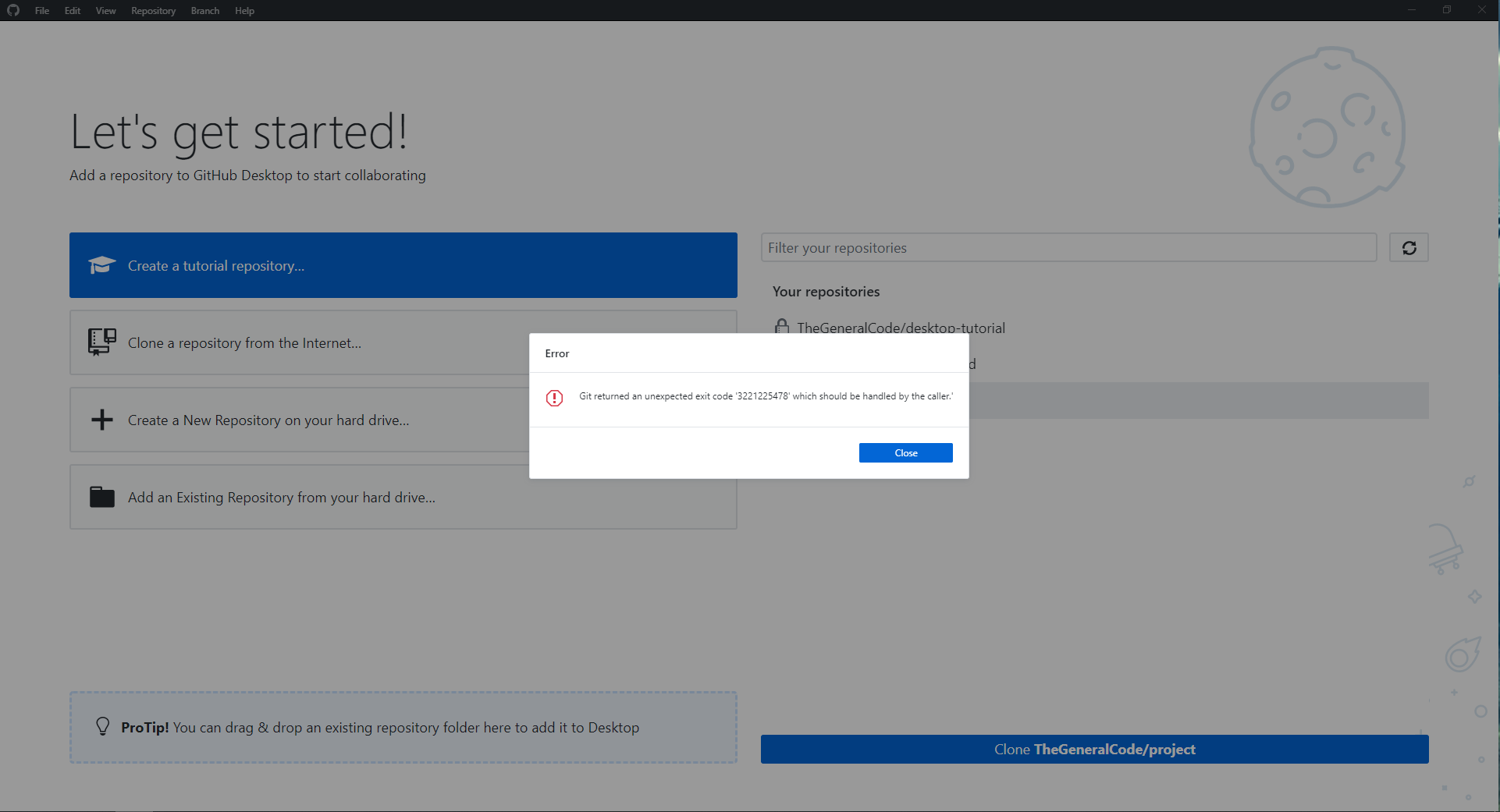Open the Edit menu
The width and height of the screenshot is (1500, 812).
coord(73,11)
